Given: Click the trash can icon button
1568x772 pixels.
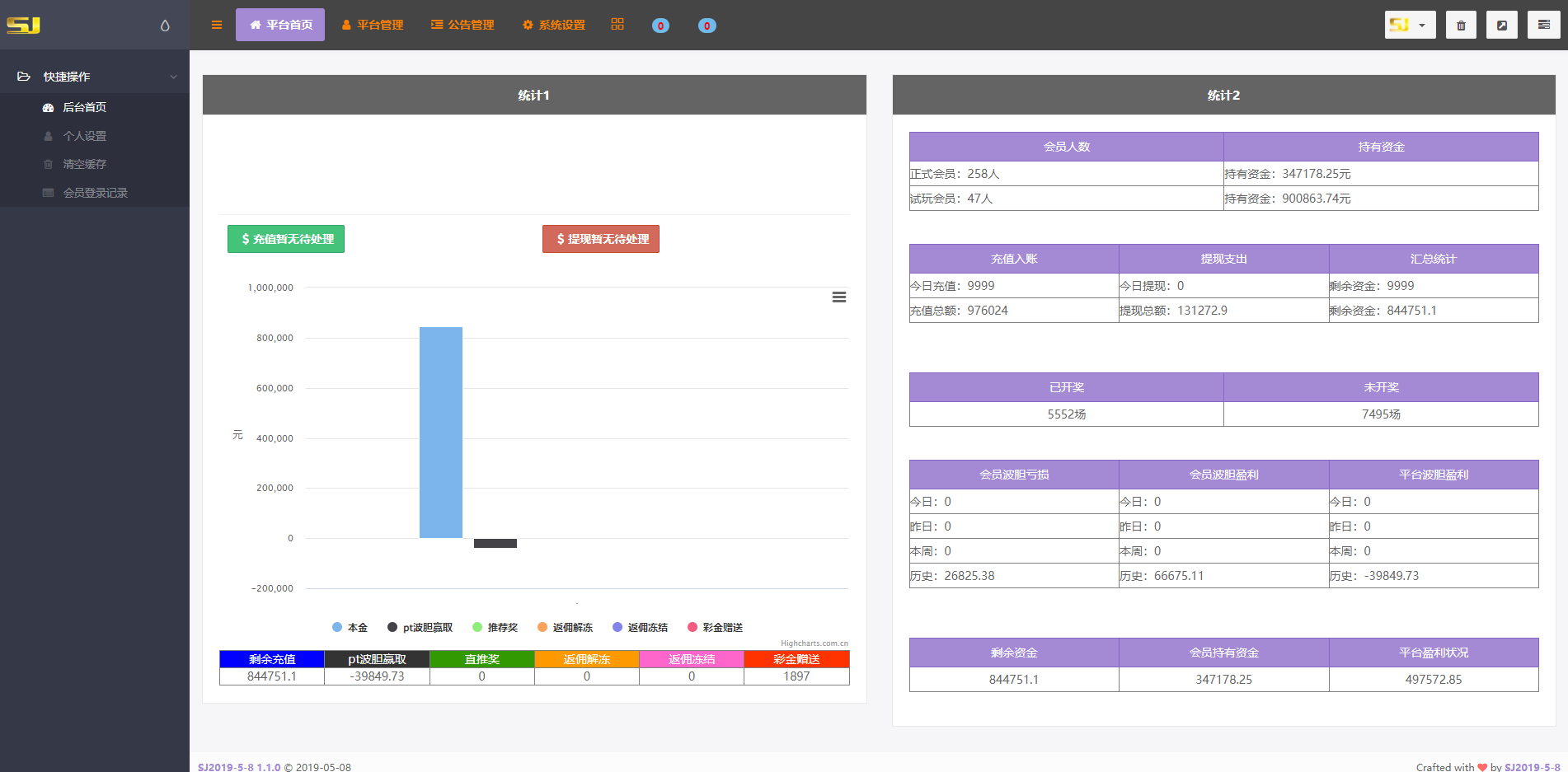Looking at the screenshot, I should coord(1461,25).
